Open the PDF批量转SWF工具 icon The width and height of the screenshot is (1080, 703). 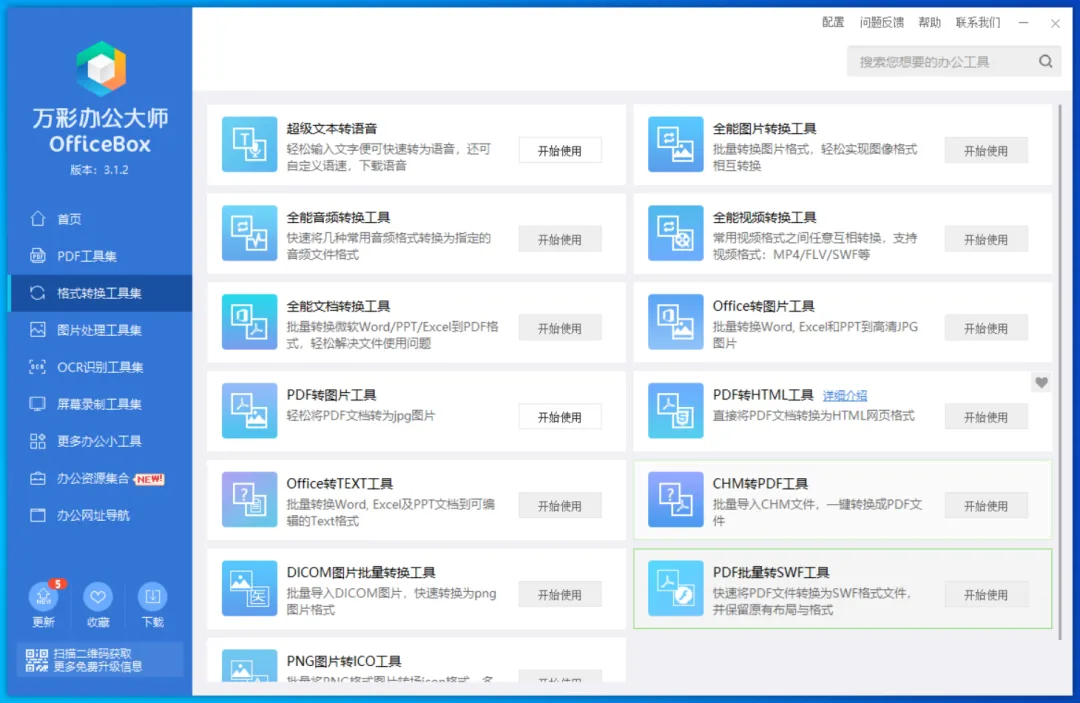point(675,588)
